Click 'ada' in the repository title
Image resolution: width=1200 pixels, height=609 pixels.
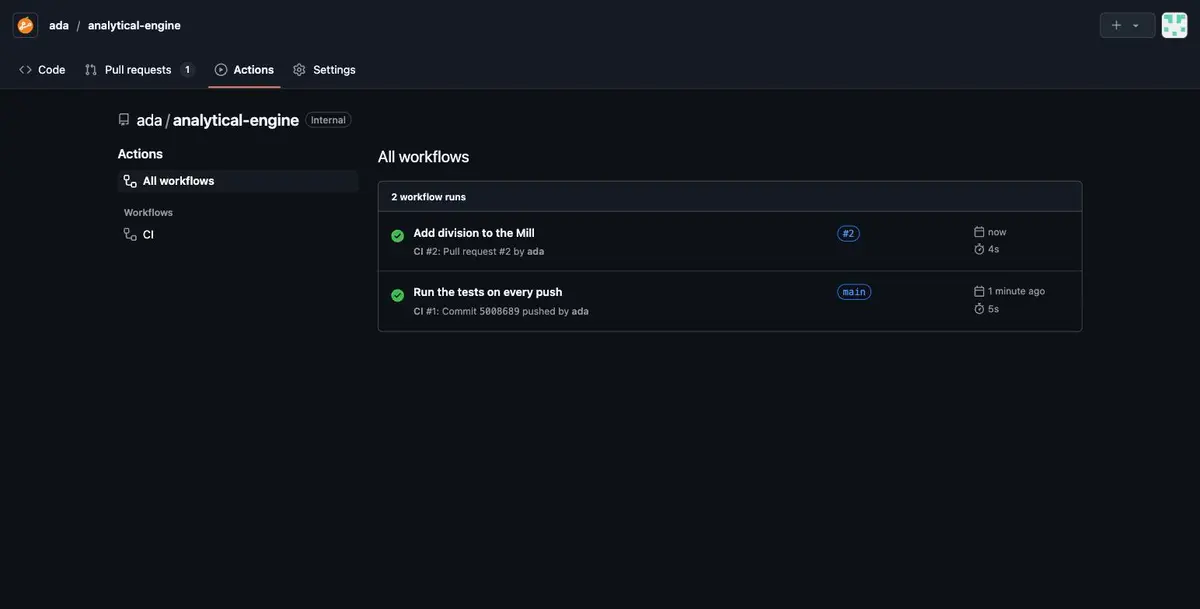tap(149, 120)
